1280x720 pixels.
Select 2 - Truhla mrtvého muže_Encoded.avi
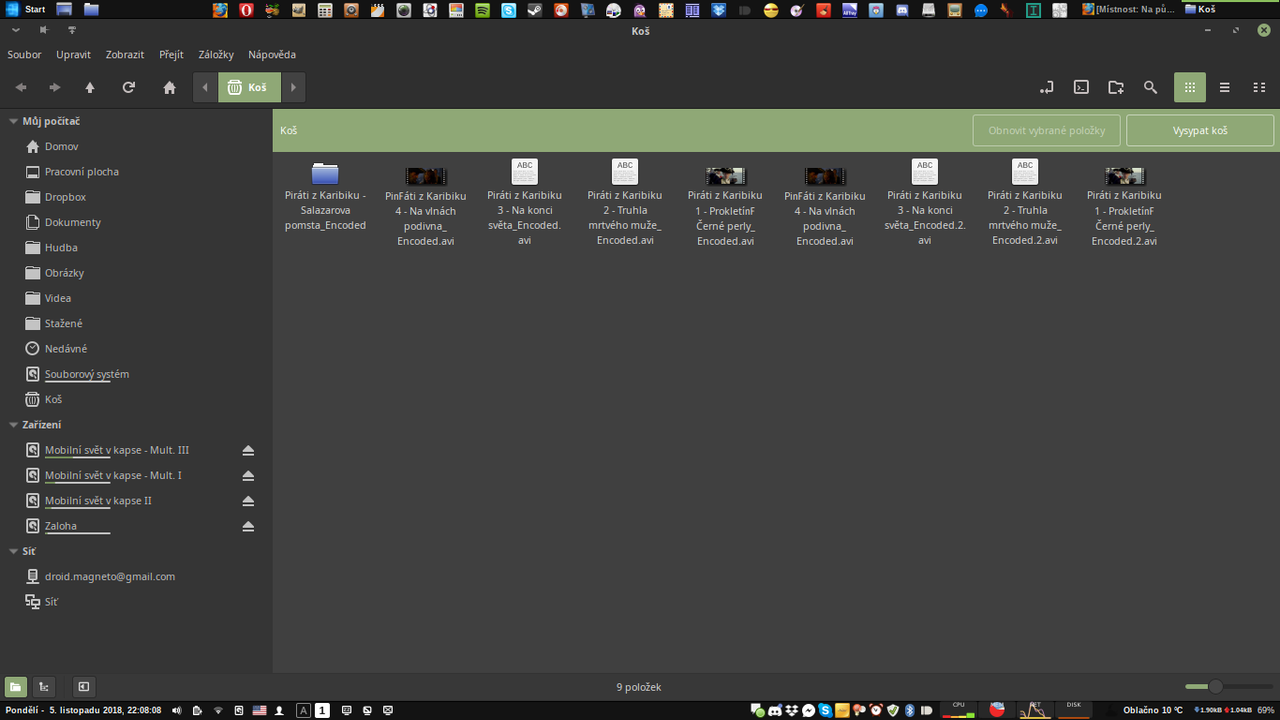[x=625, y=203]
